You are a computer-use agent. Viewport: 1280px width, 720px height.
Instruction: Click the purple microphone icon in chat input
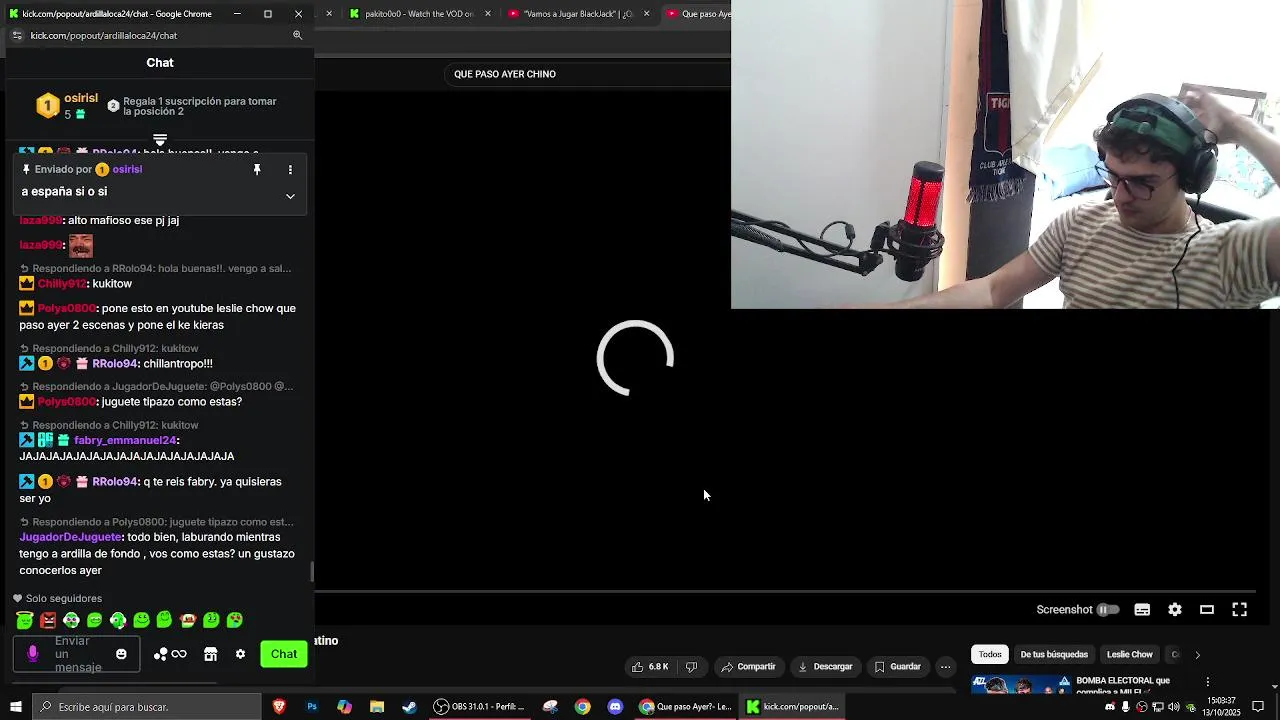pyautogui.click(x=33, y=654)
